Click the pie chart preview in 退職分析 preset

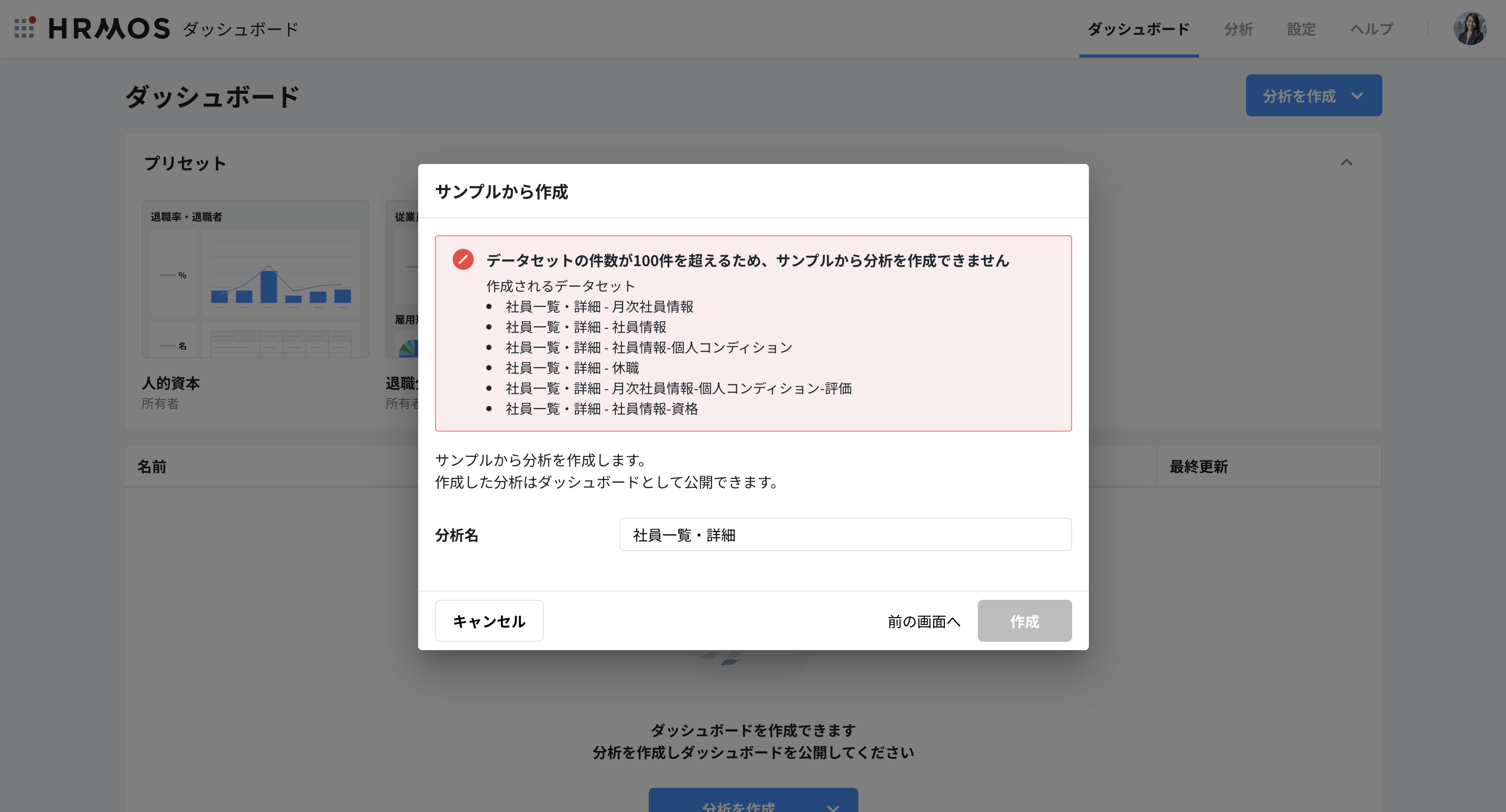pyautogui.click(x=409, y=347)
